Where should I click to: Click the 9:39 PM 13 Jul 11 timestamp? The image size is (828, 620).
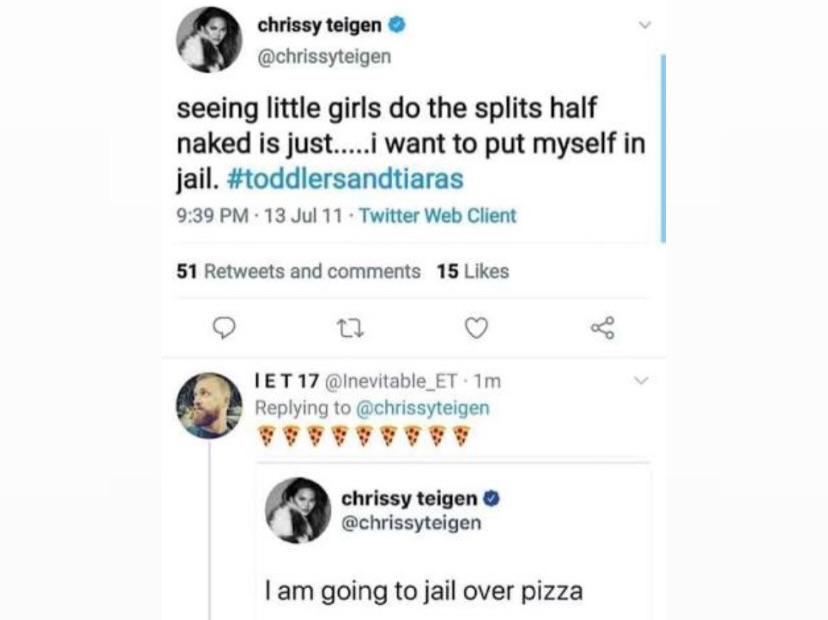[262, 215]
